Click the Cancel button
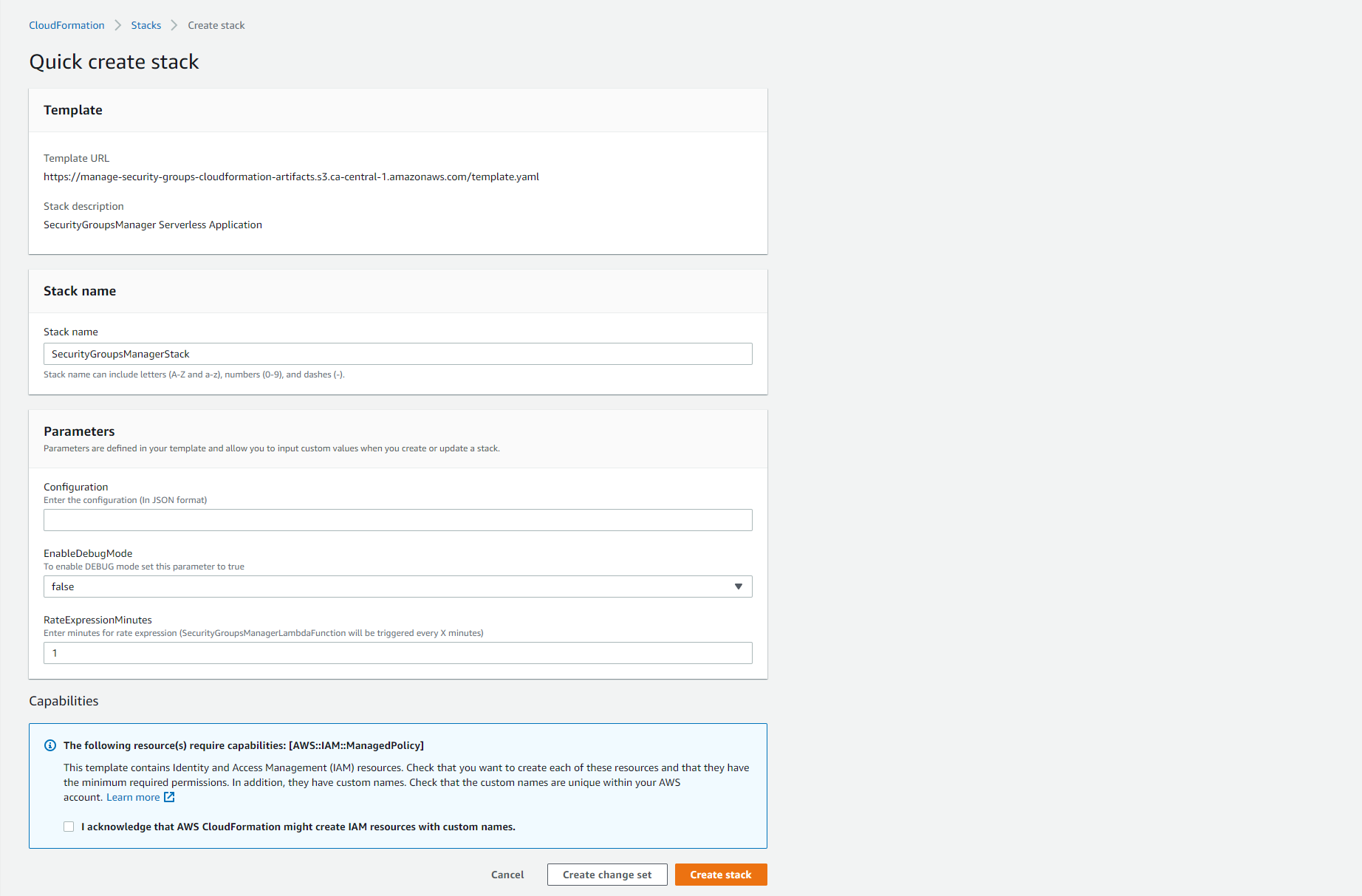This screenshot has height=896, width=1362. tap(507, 875)
